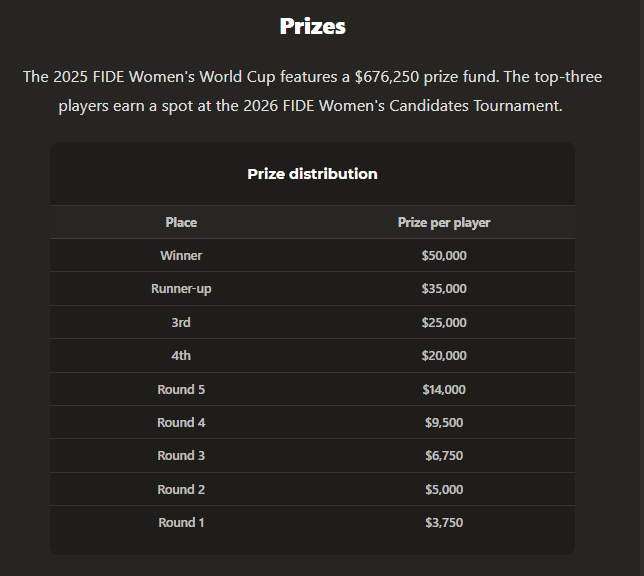The width and height of the screenshot is (644, 576).
Task: Select the Place column header
Action: pyautogui.click(x=181, y=222)
